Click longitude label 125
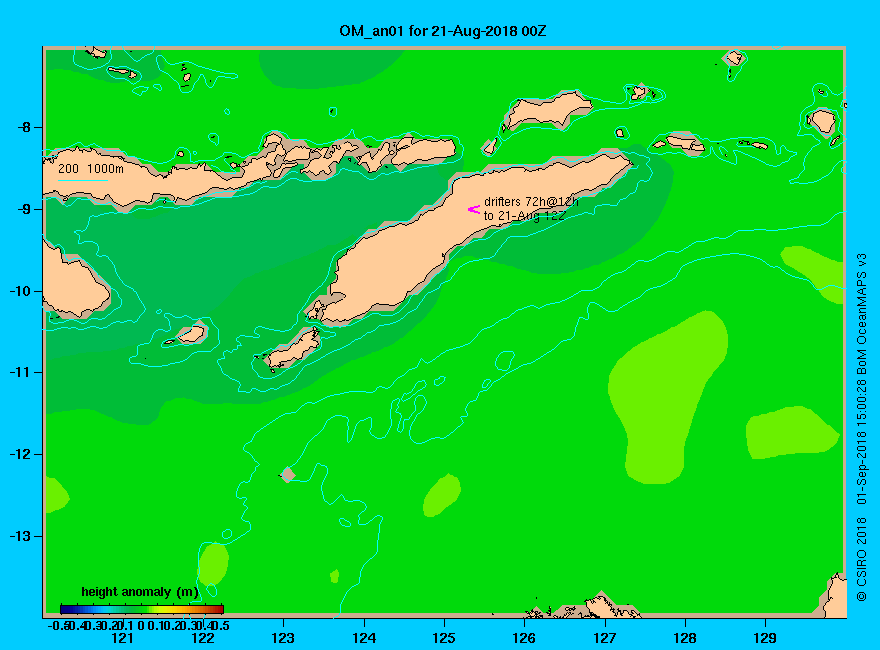This screenshot has height=650, width=880. pos(444,638)
